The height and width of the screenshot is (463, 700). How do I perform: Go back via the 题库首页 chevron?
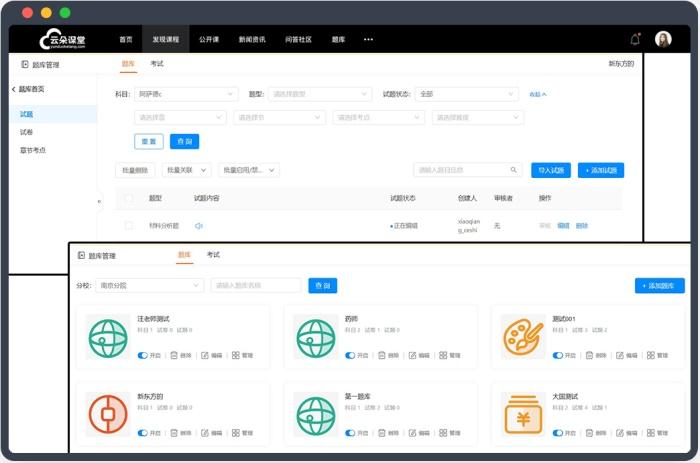tap(14, 89)
